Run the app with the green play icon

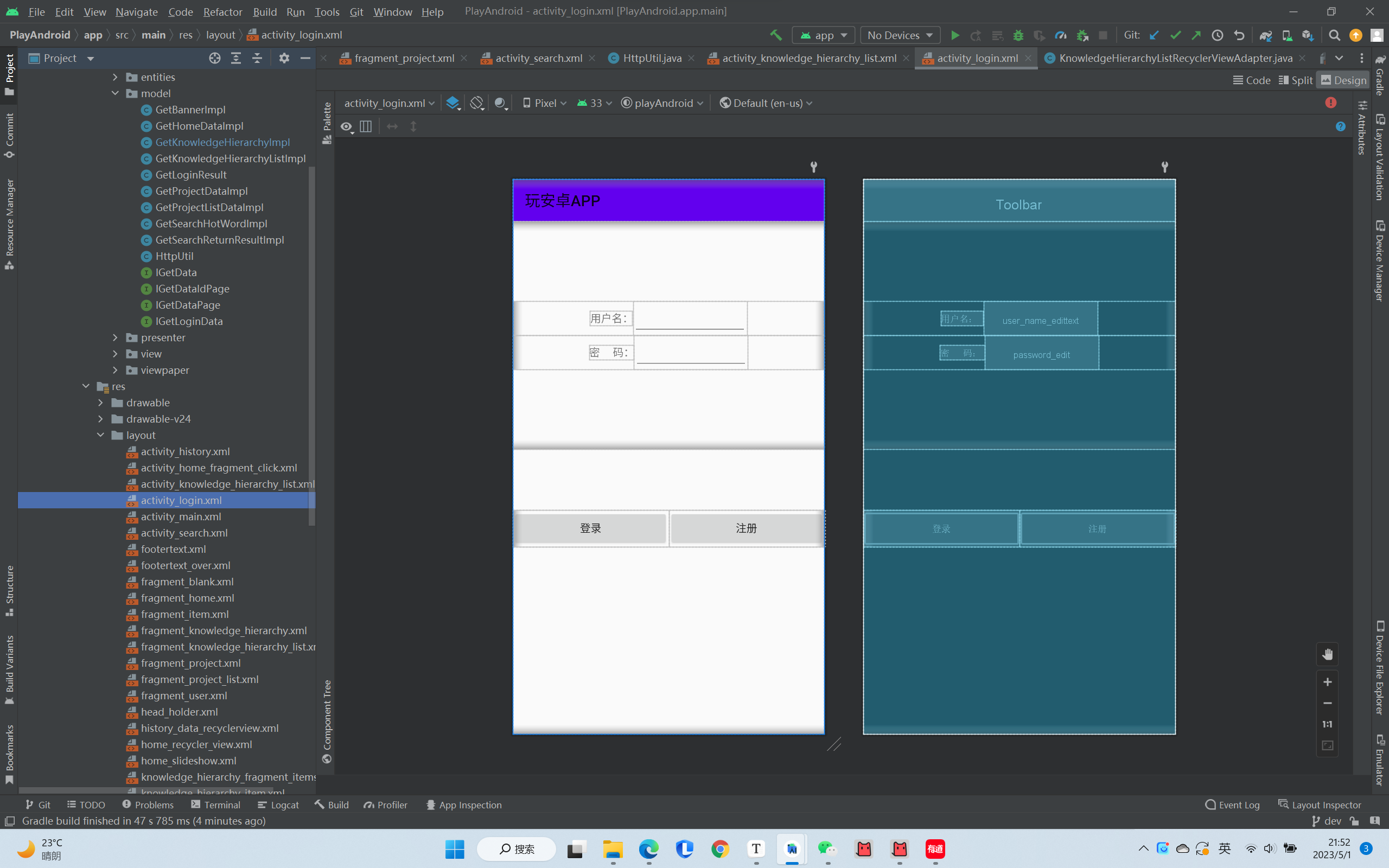(x=955, y=35)
